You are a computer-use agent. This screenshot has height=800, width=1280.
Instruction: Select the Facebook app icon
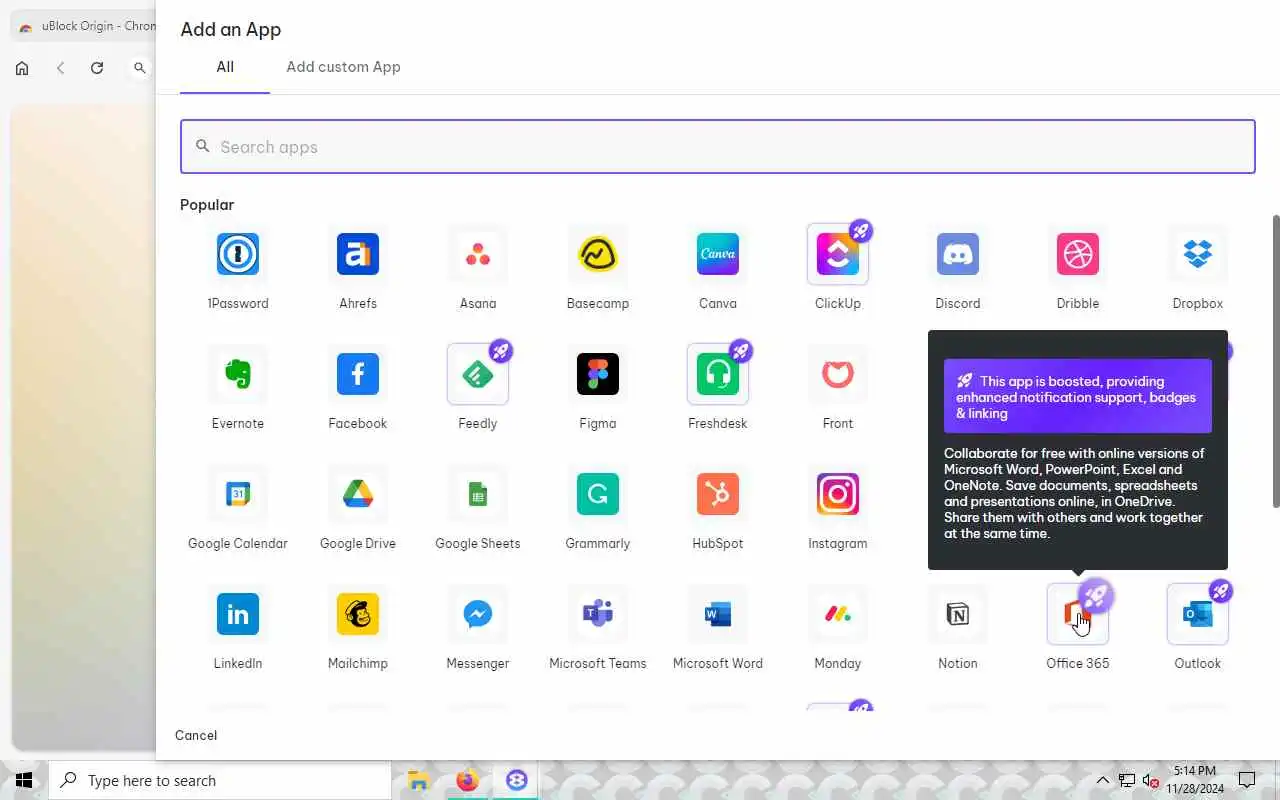coord(358,374)
